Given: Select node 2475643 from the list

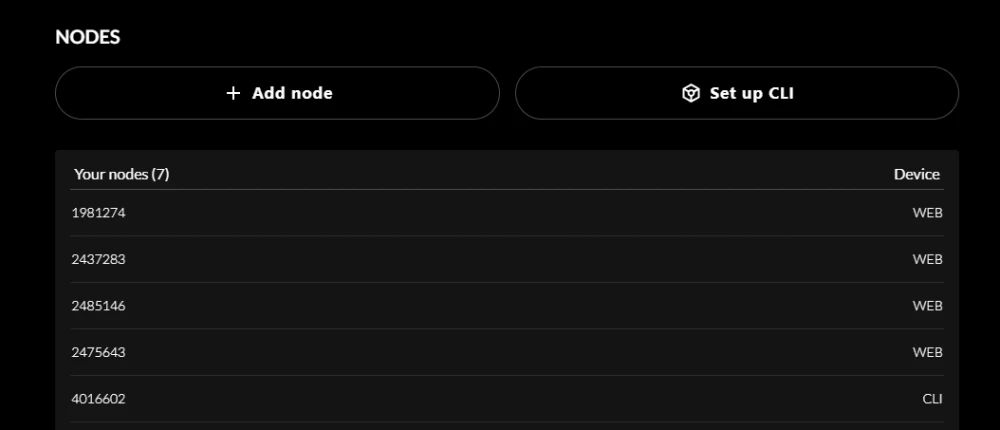Looking at the screenshot, I should pyautogui.click(x=98, y=352).
